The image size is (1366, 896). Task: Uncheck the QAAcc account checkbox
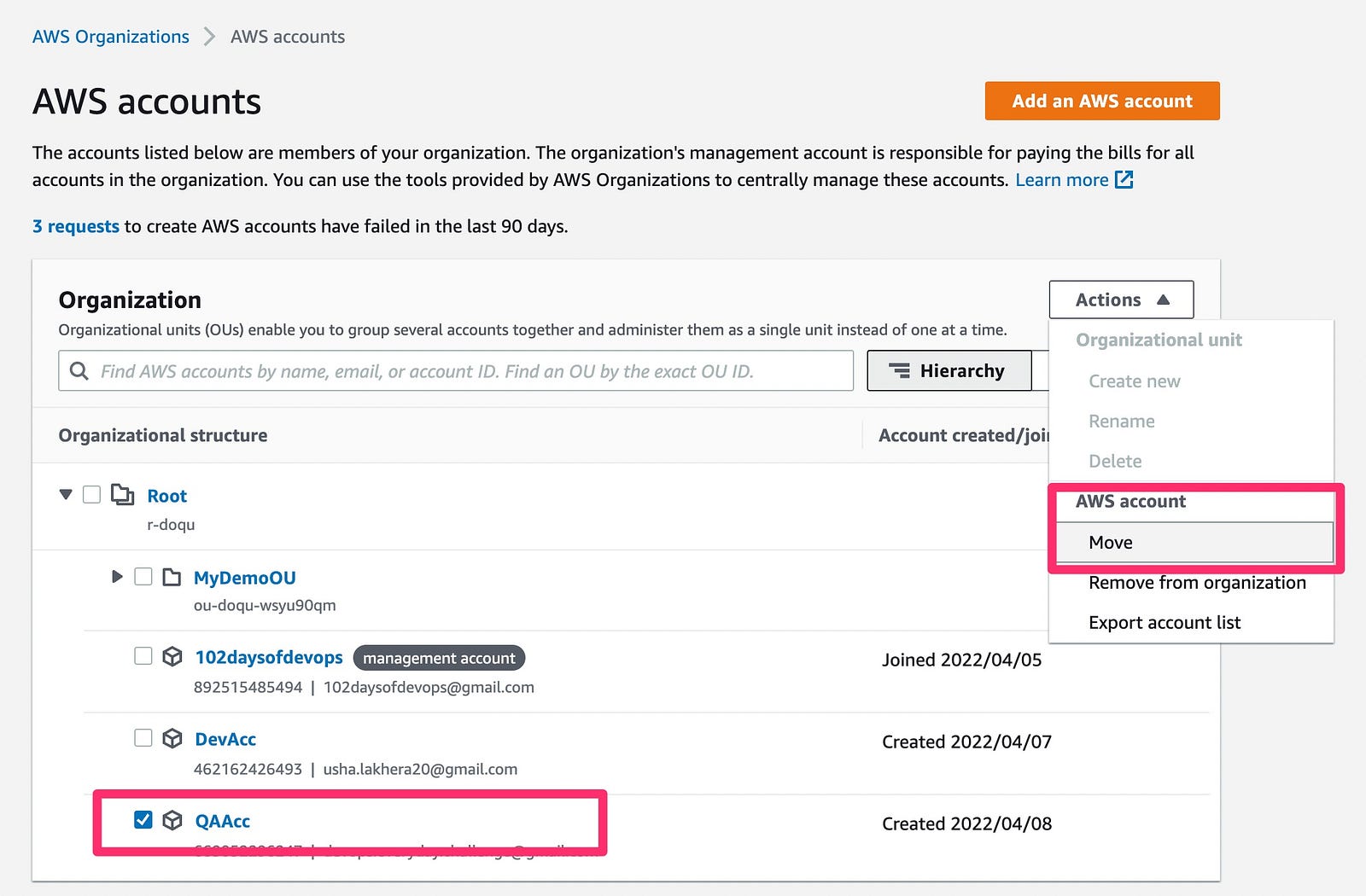tap(143, 820)
